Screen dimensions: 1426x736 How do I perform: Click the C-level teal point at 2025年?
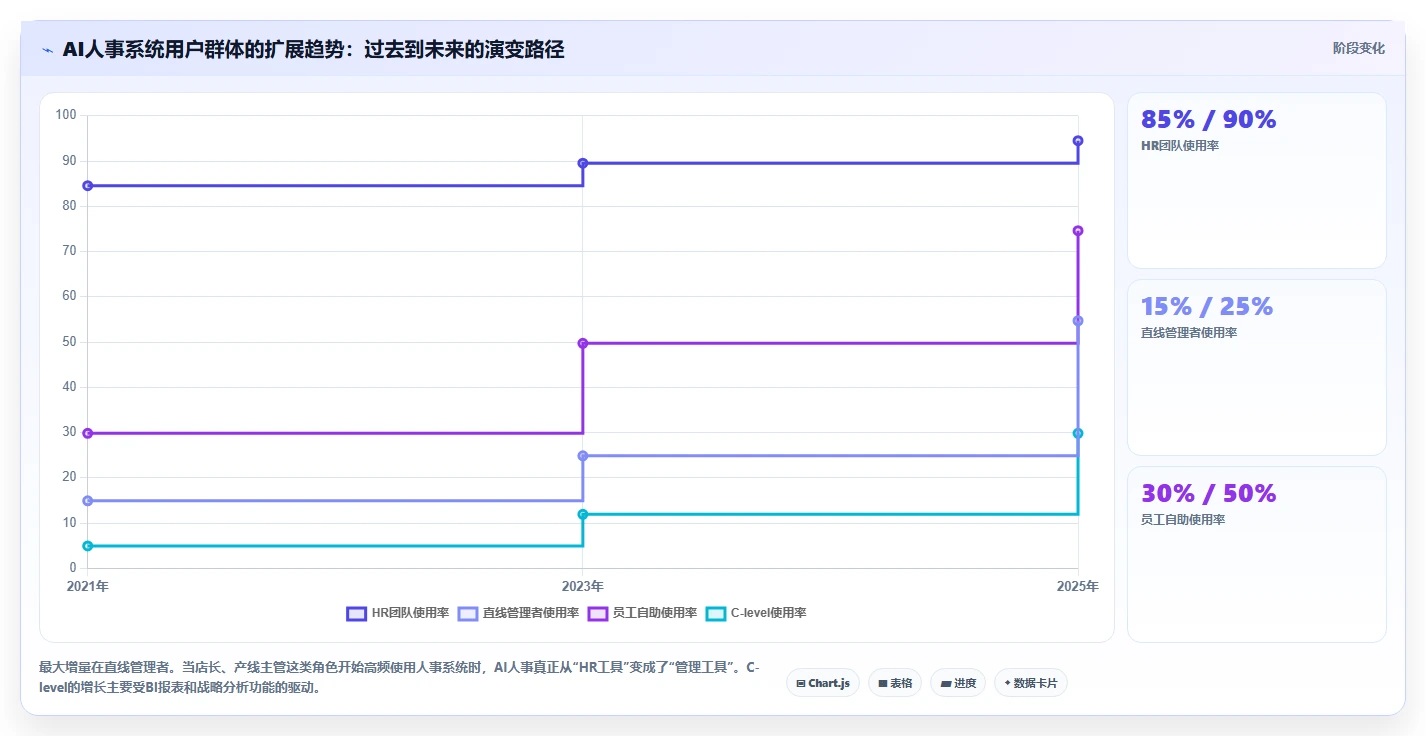point(1078,433)
